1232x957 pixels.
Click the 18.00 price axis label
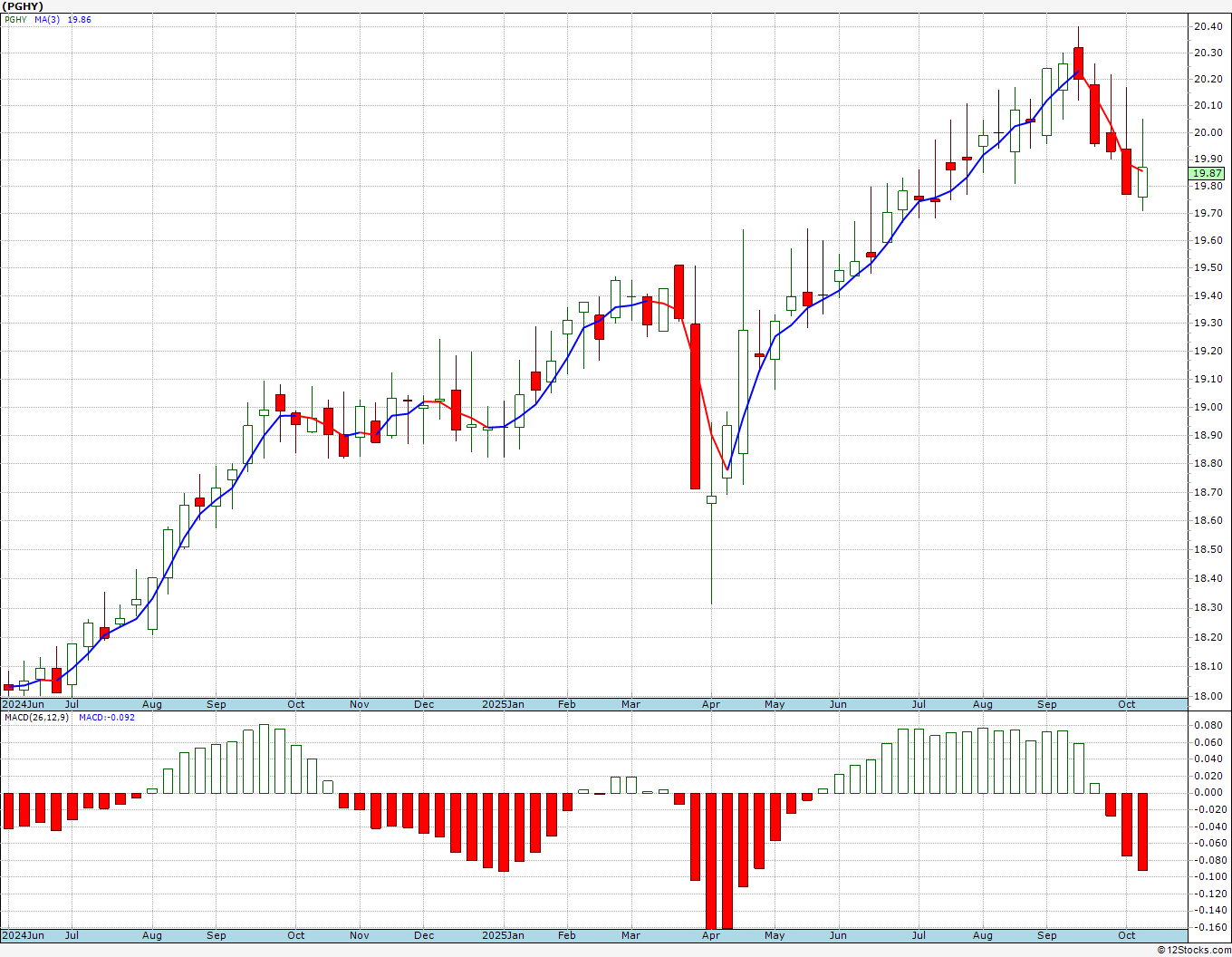(1207, 696)
